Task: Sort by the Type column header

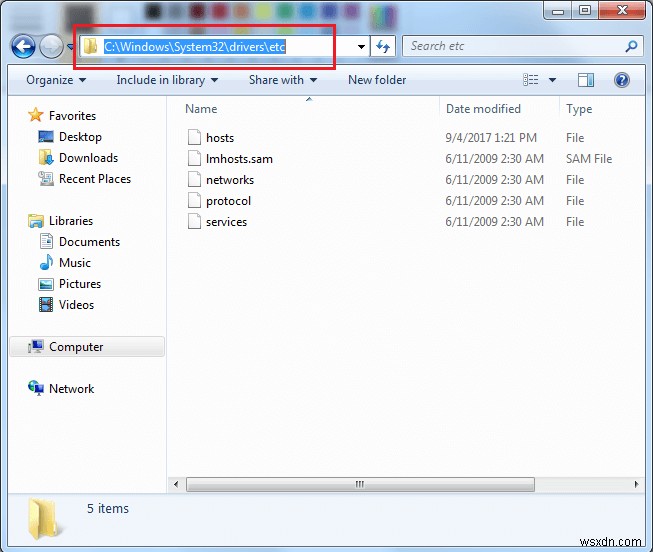Action: click(579, 109)
